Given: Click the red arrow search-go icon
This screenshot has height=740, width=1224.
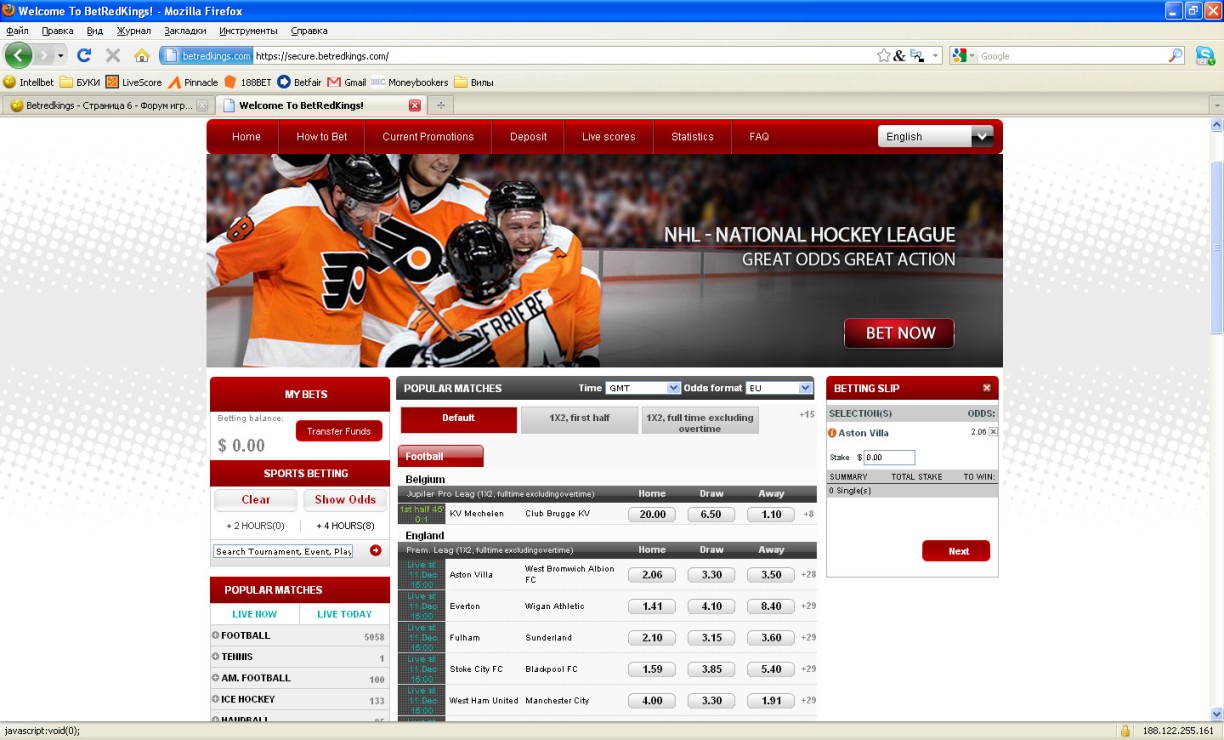Looking at the screenshot, I should click(x=375, y=550).
